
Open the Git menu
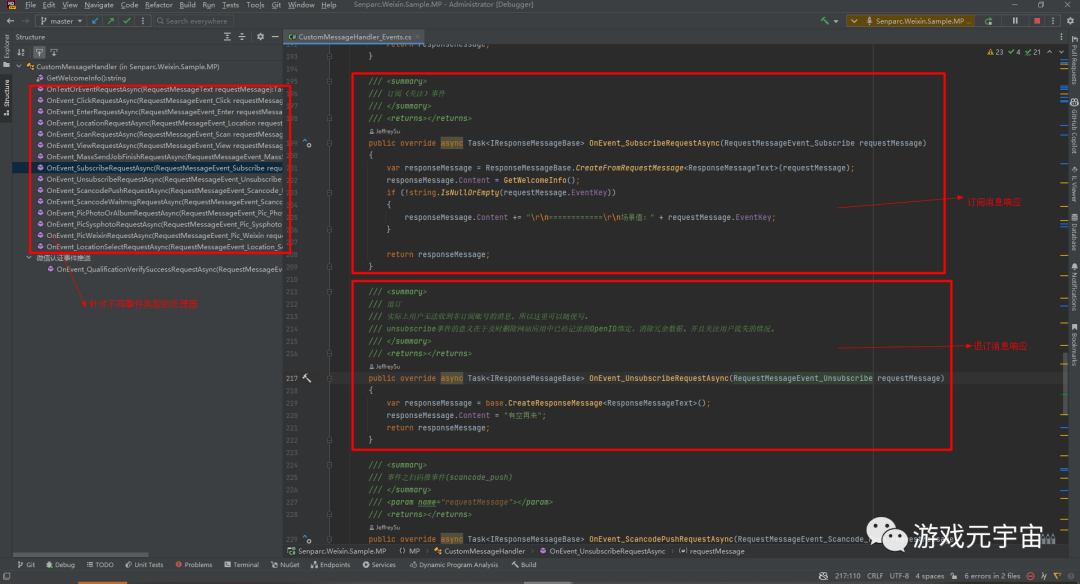click(276, 5)
